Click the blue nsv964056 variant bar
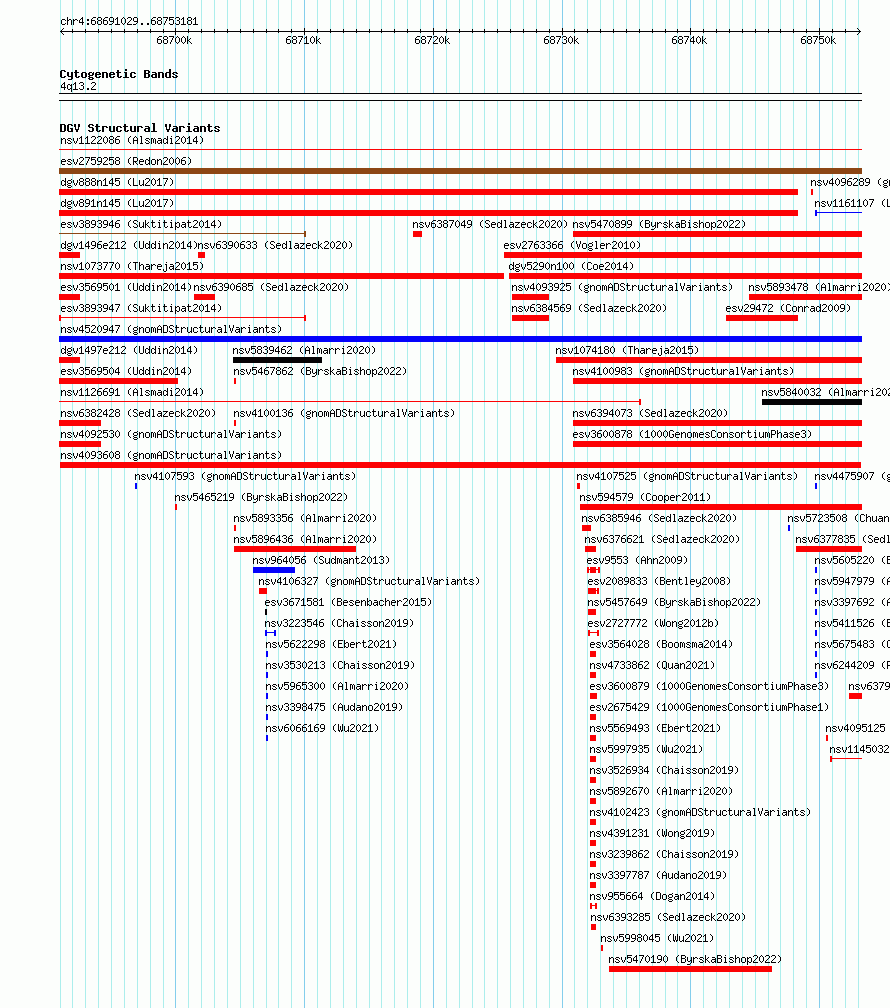Image resolution: width=890 pixels, height=1008 pixels. [x=274, y=570]
